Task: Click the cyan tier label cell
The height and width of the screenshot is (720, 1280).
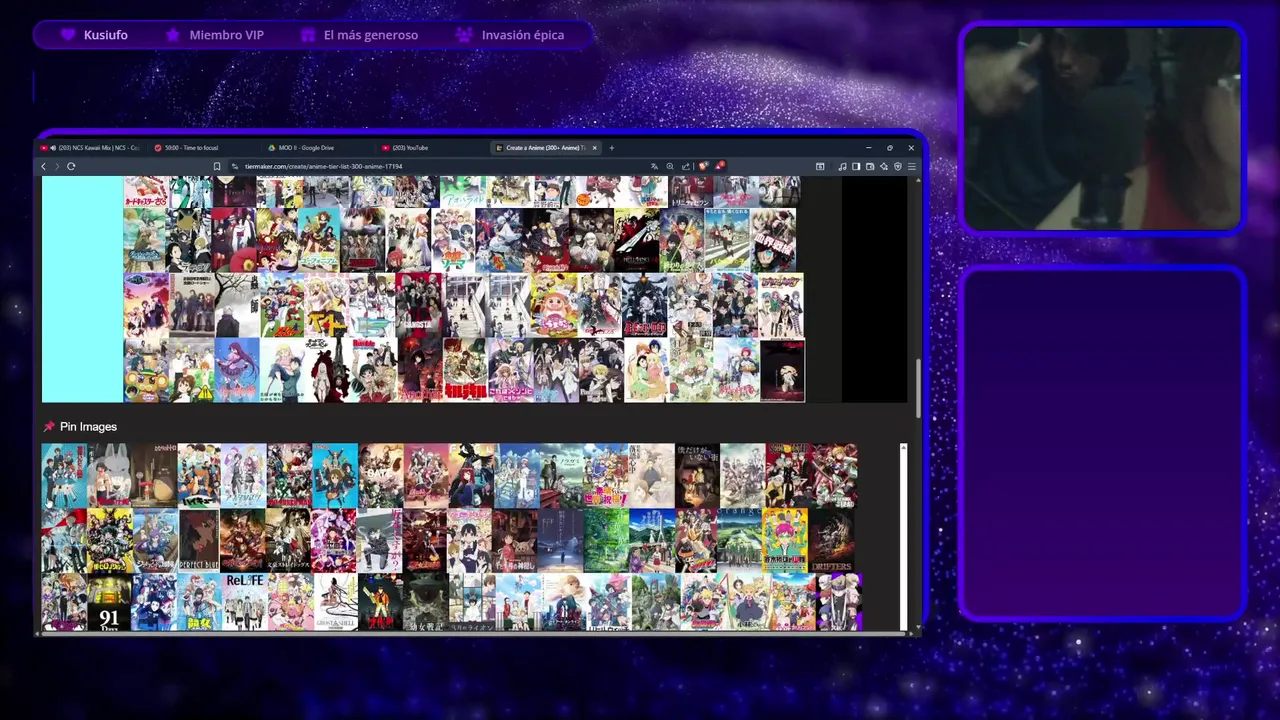Action: coord(82,289)
